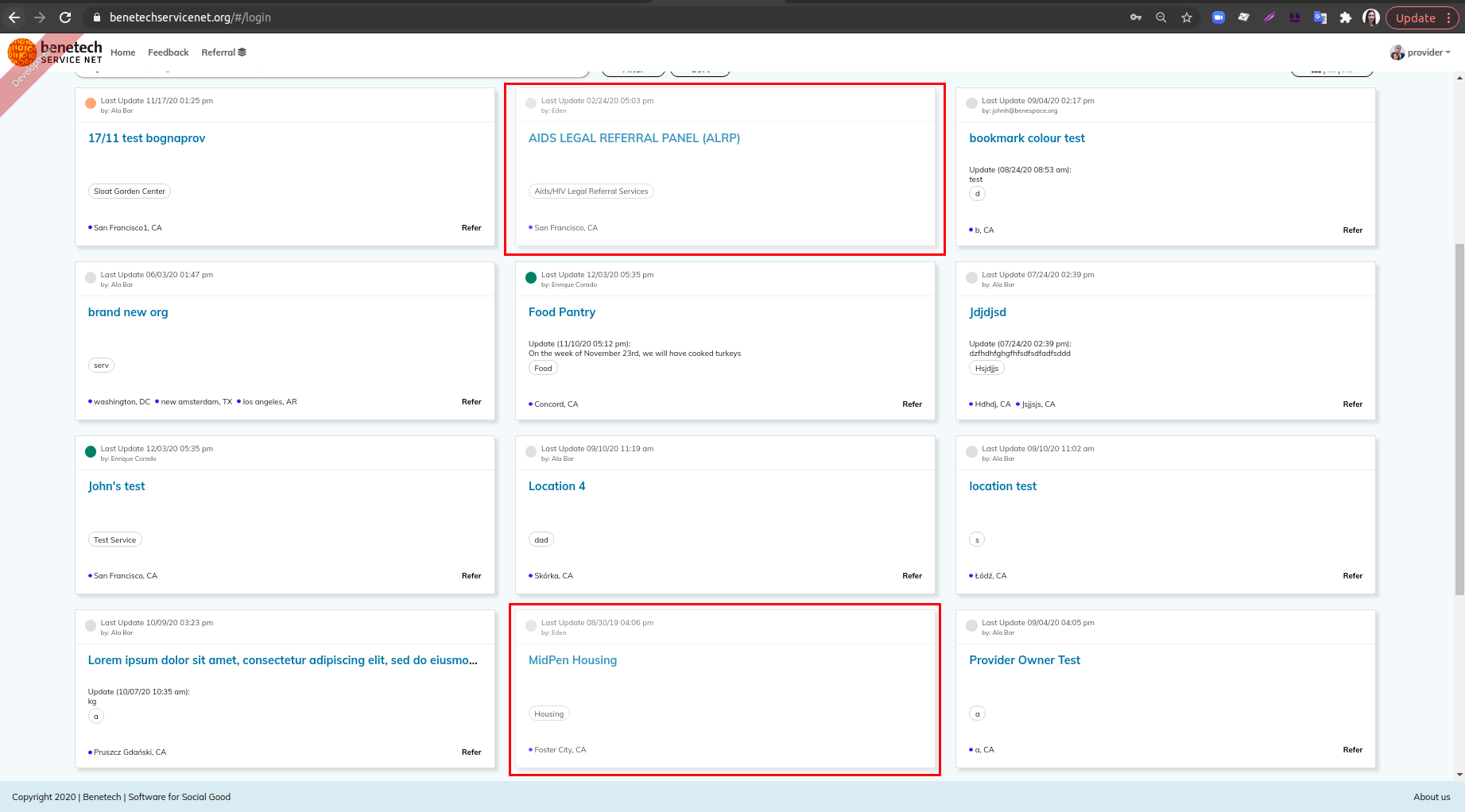Go back with the browser back arrow
The width and height of the screenshot is (1465, 812).
14,17
